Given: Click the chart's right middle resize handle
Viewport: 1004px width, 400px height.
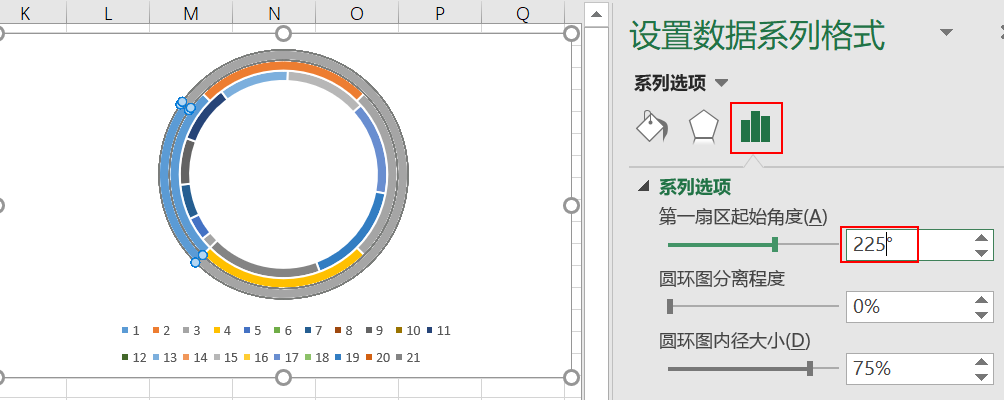Looking at the screenshot, I should click(572, 205).
